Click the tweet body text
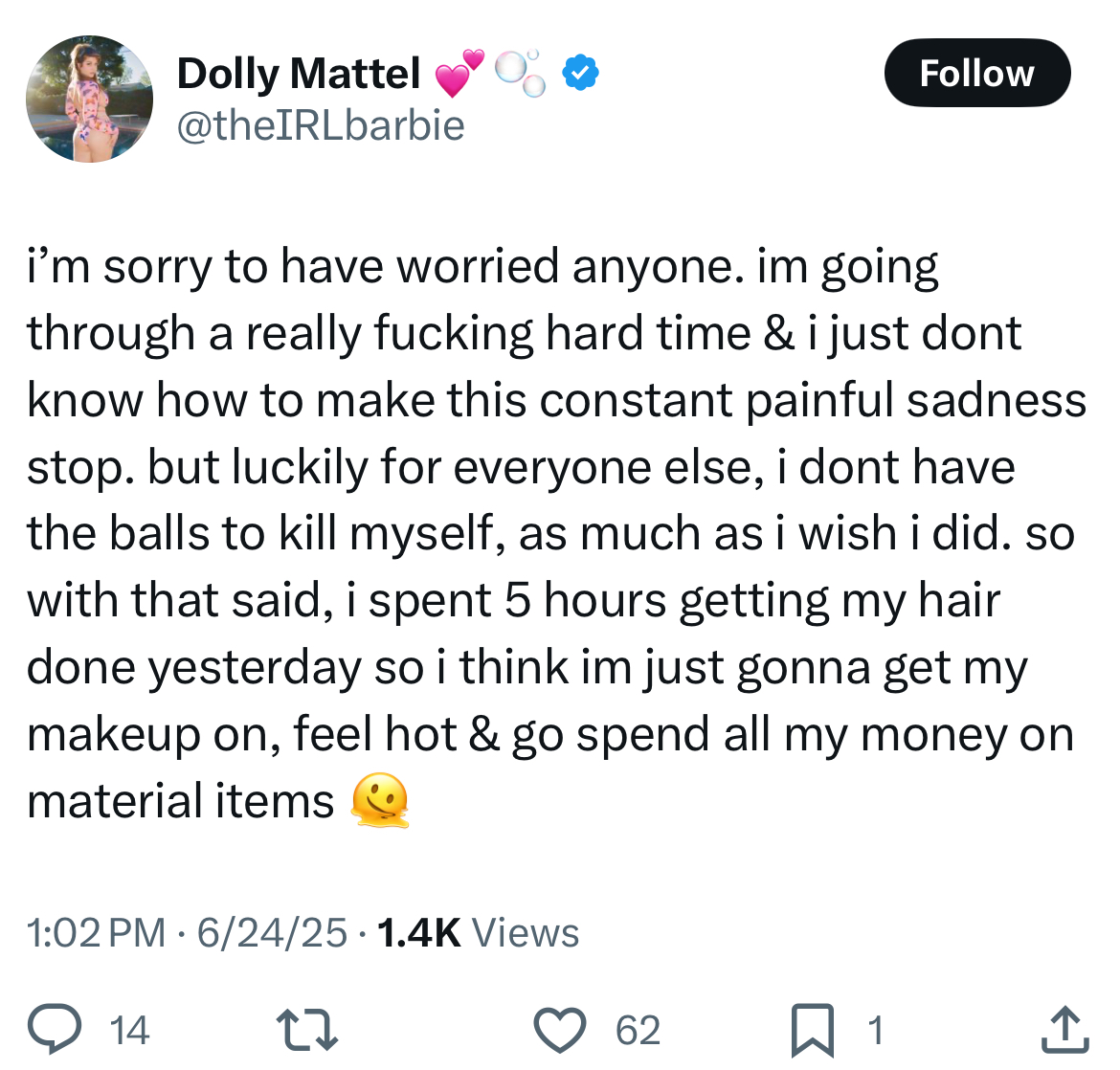 557,534
